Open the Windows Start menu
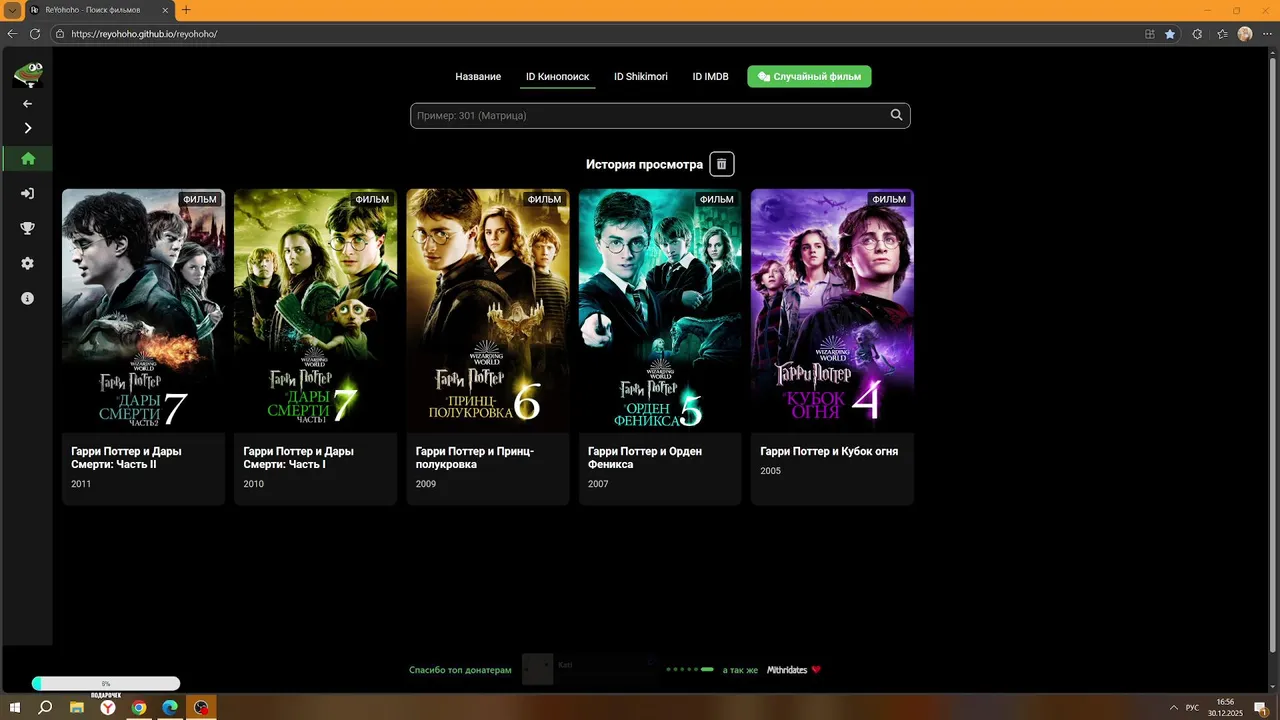The height and width of the screenshot is (720, 1280). [14, 707]
